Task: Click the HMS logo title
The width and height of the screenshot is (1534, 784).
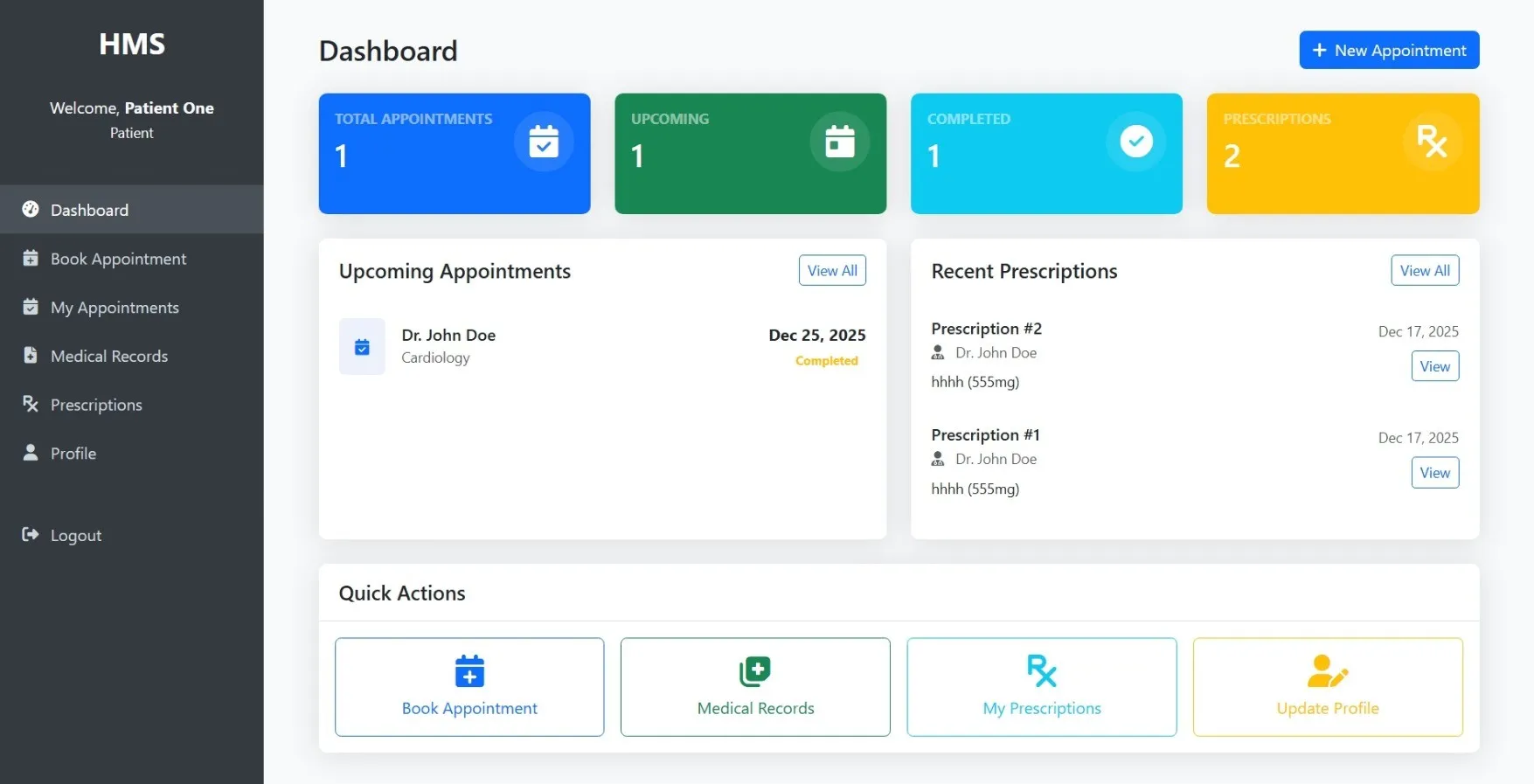Action: [132, 44]
